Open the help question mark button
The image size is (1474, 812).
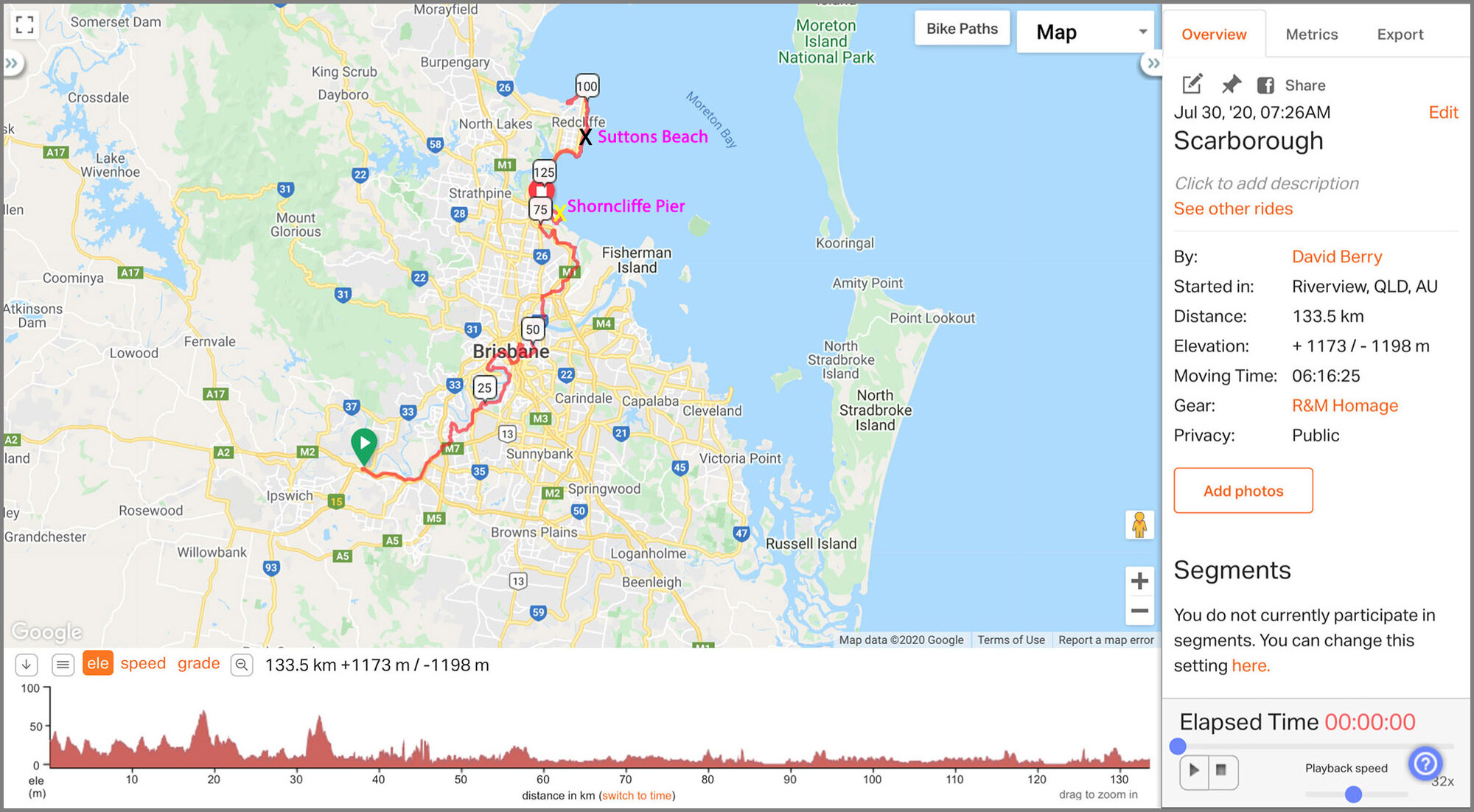(x=1425, y=763)
